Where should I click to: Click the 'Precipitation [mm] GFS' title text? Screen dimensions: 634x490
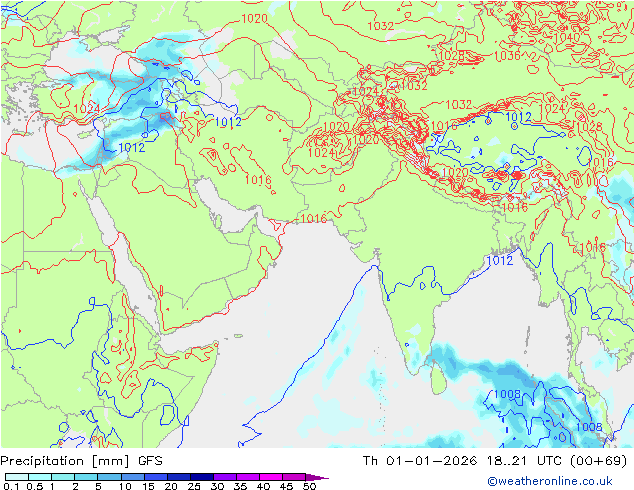pos(81,461)
